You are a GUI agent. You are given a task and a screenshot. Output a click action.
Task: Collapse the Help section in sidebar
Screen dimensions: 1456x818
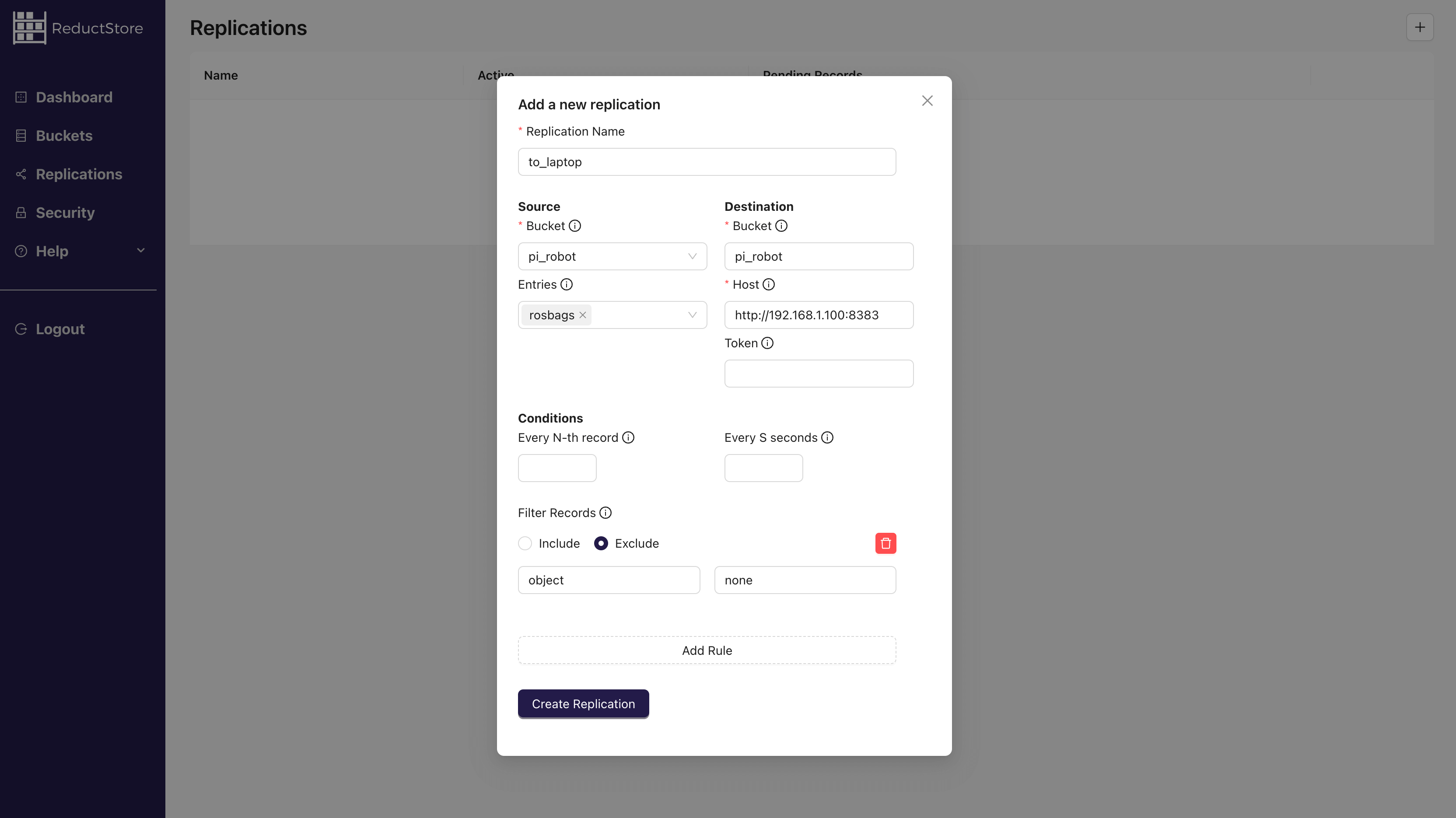pos(141,251)
